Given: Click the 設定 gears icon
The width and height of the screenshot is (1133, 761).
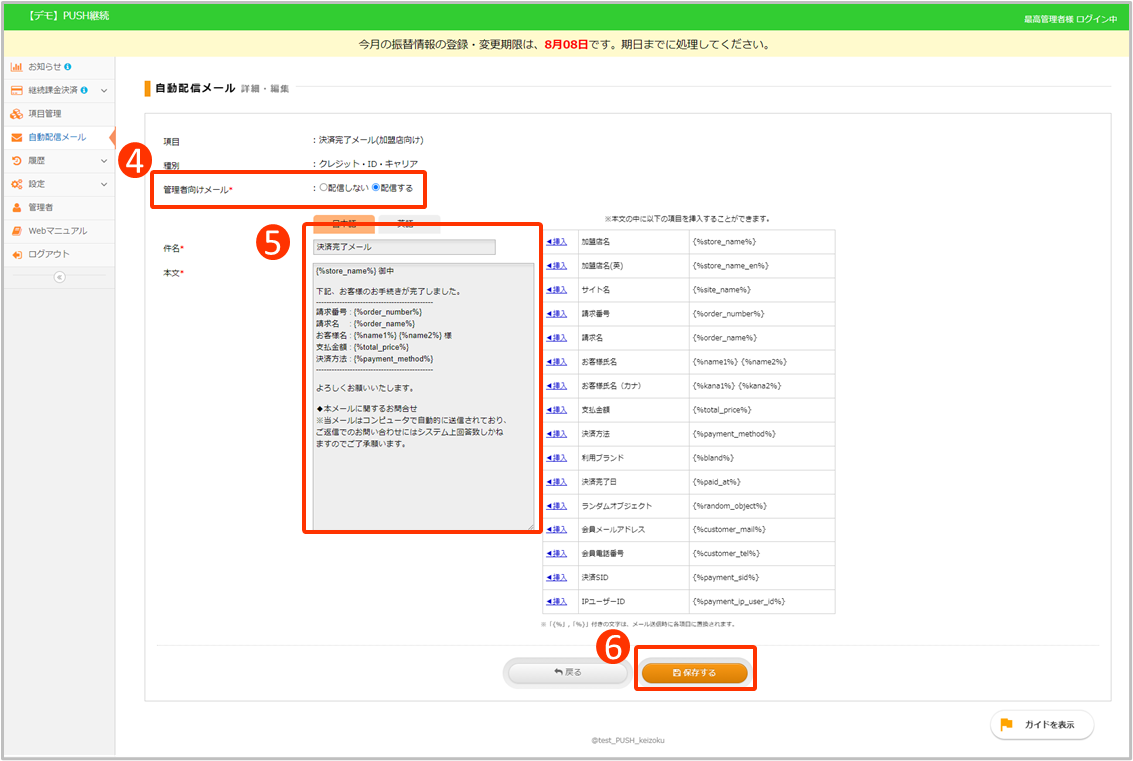Looking at the screenshot, I should [17, 184].
